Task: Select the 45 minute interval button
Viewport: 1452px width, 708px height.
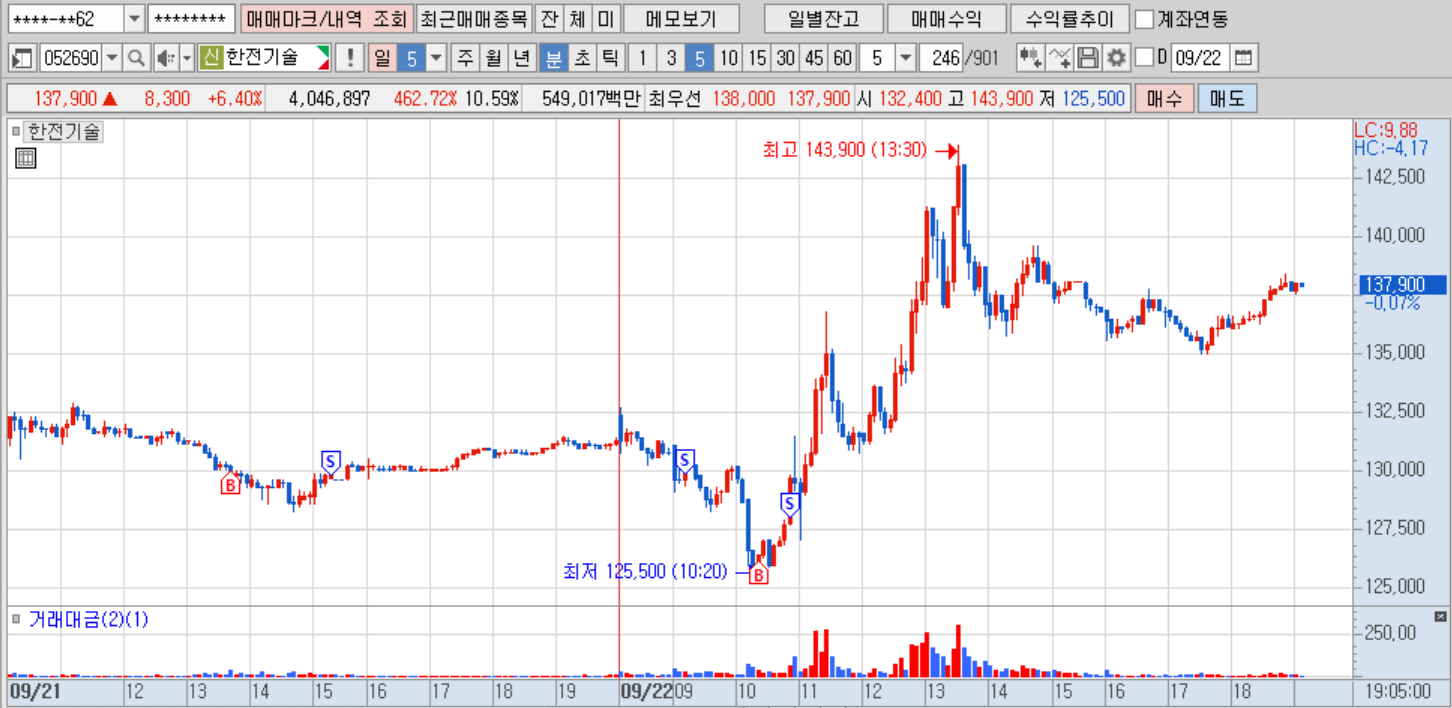Action: tap(815, 58)
